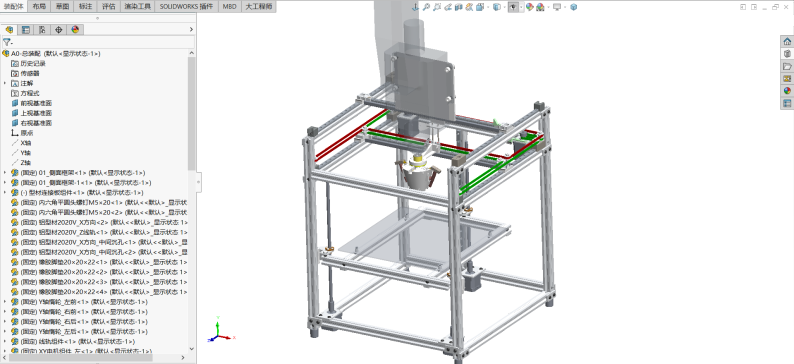
Task: Switch to 评估 ribbon tab
Action: 109,7
